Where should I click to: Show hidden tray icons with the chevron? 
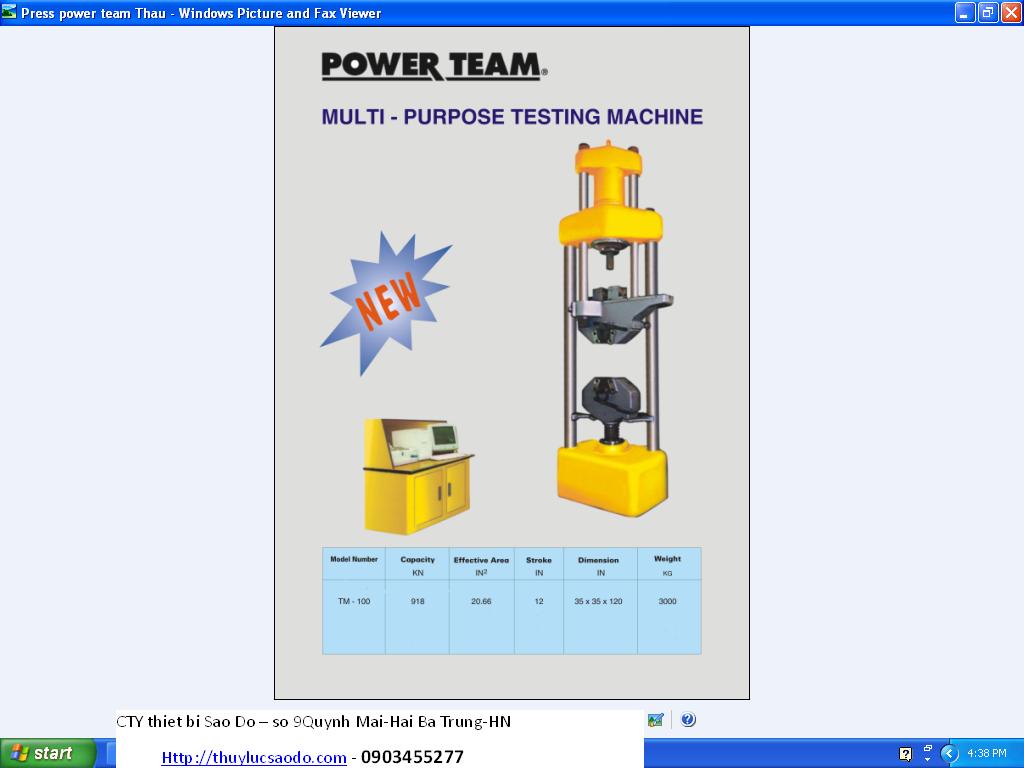(x=950, y=754)
